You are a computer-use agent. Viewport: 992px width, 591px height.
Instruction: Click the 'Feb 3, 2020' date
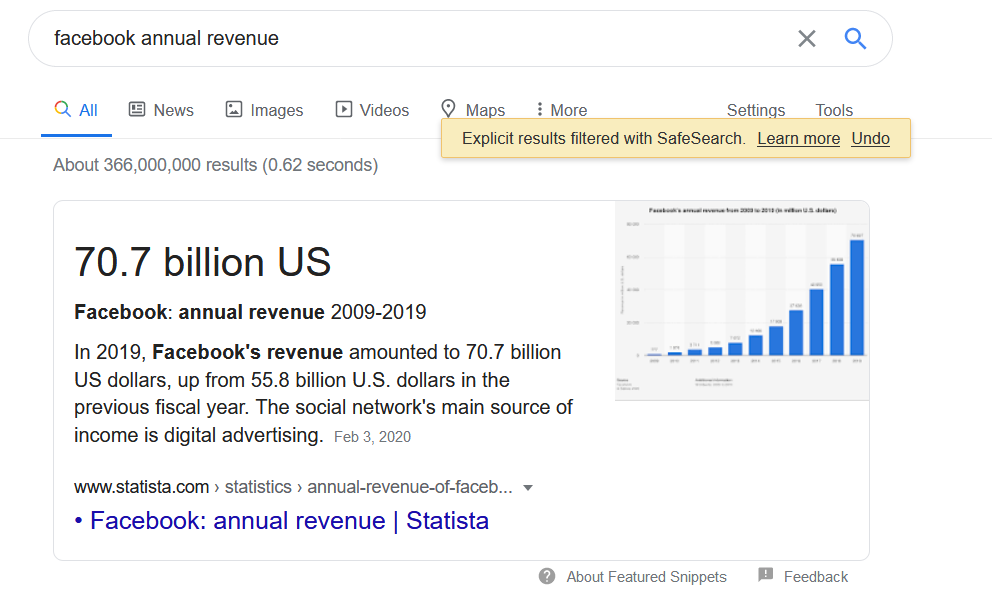click(372, 437)
